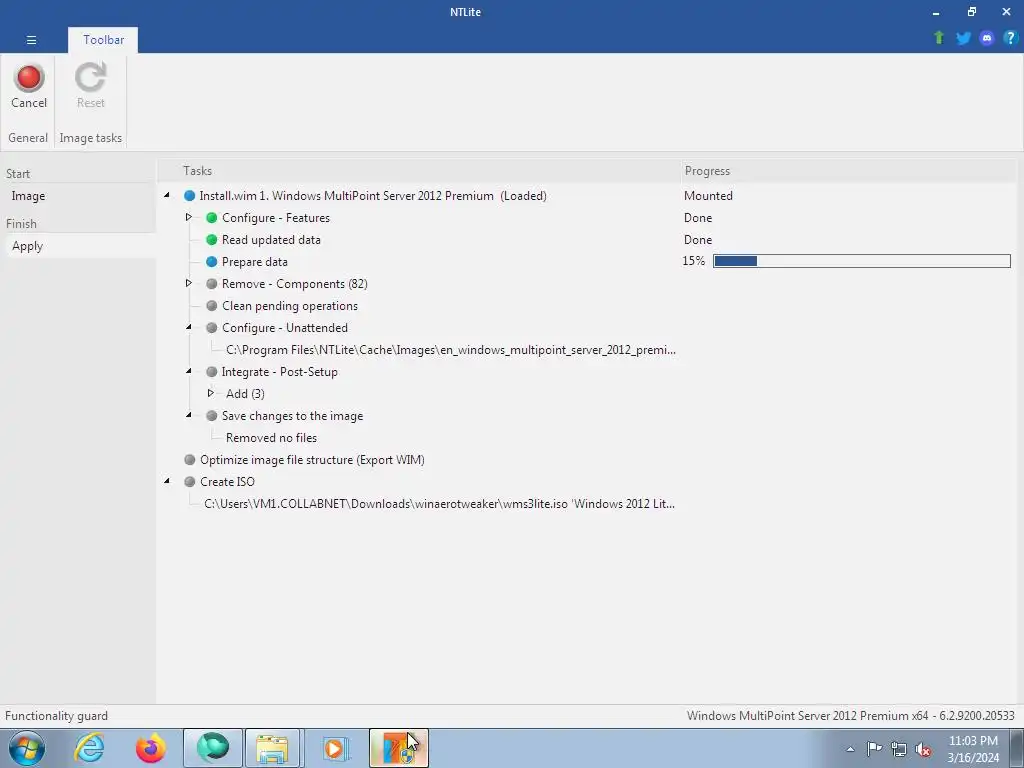Click the red Cancel button

[x=29, y=86]
